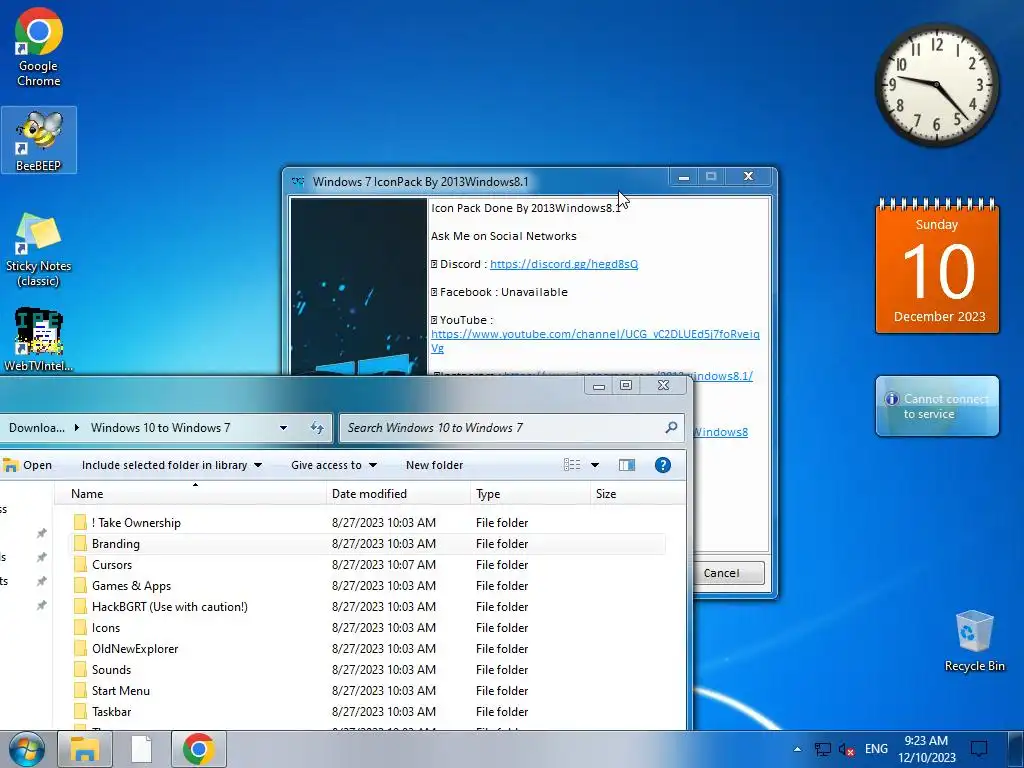Image resolution: width=1024 pixels, height=768 pixels.
Task: Sort by the Type column header
Action: 530,494
